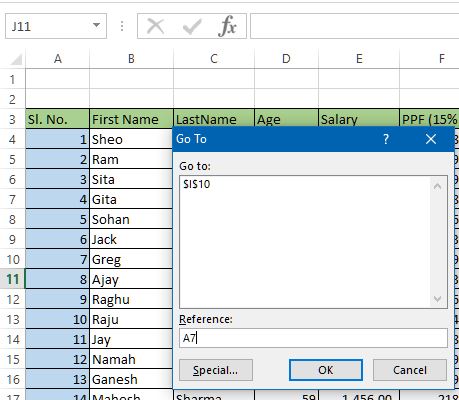Click the Go to list scroll down arrow
Viewport: 459px width, 400px height.
437,299
